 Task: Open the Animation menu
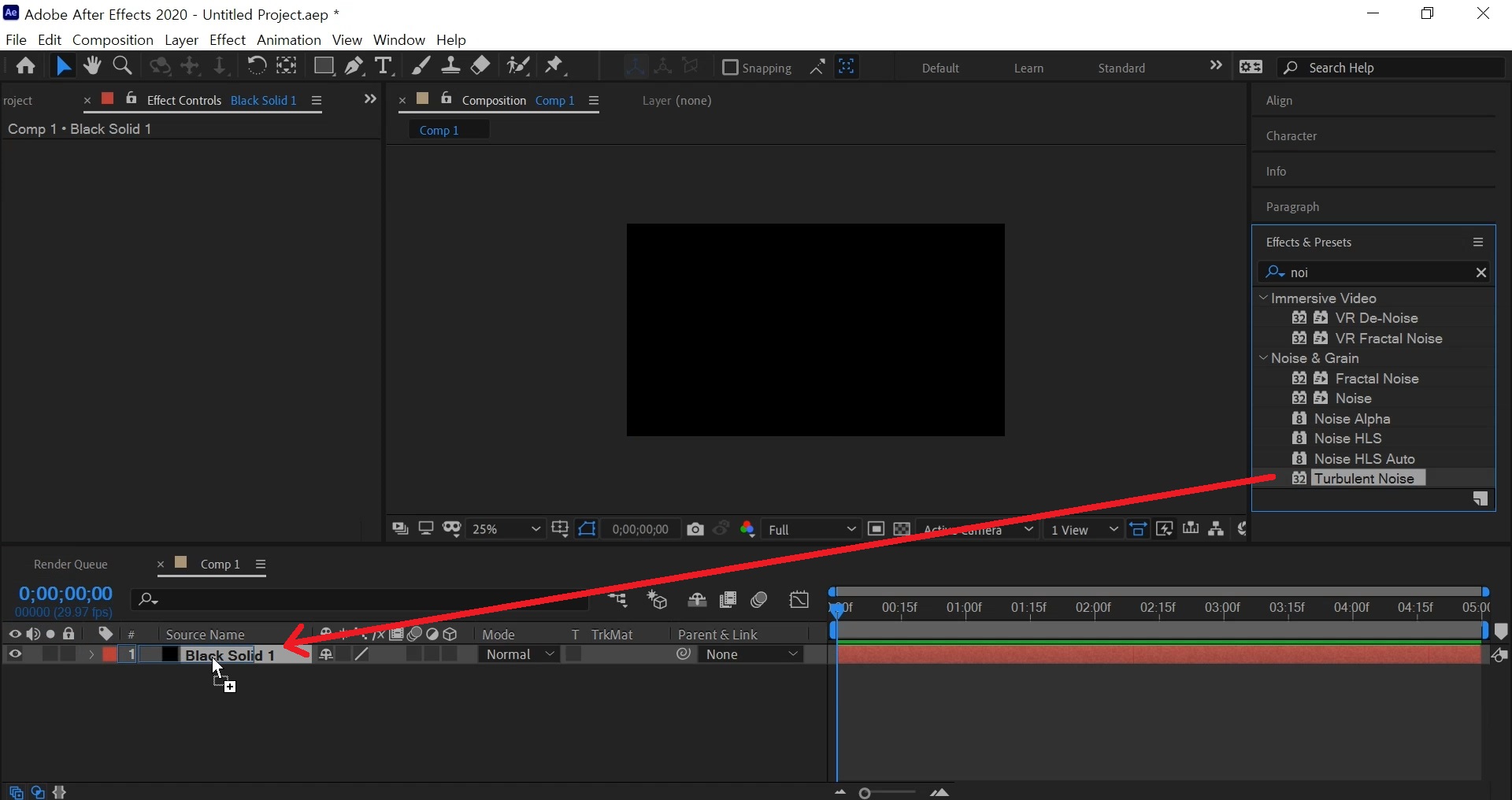click(289, 39)
